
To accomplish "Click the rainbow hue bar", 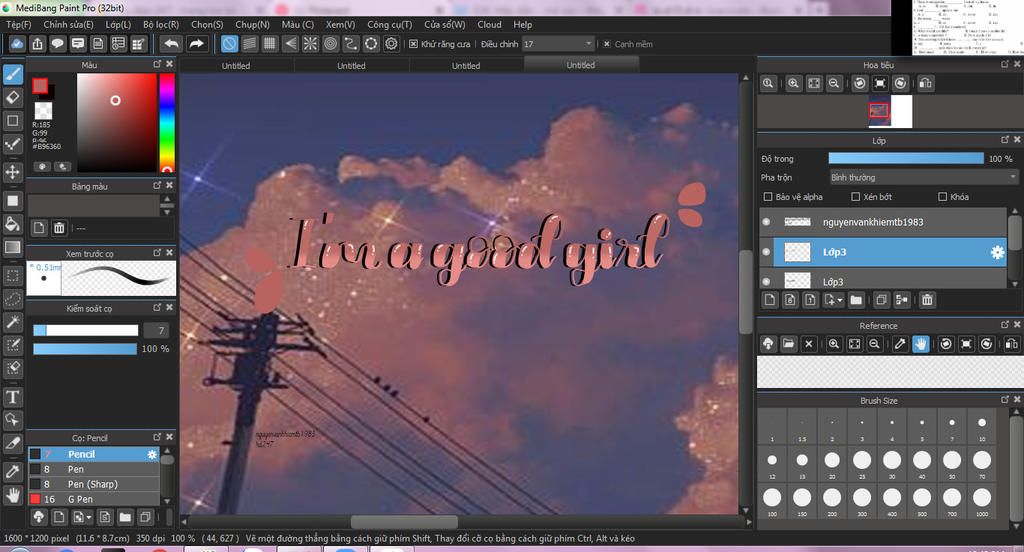I will click(x=167, y=122).
